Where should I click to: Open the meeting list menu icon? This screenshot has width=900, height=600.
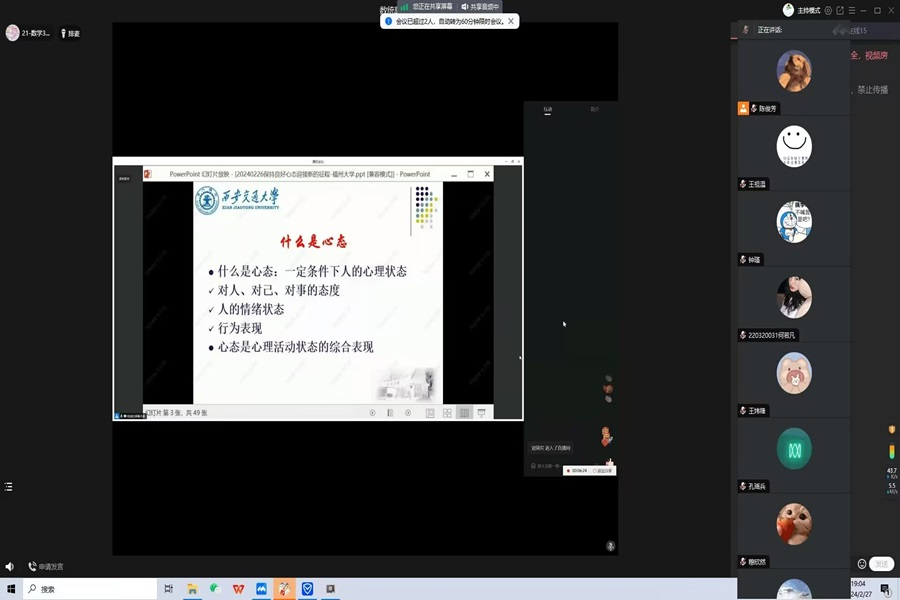click(9, 487)
